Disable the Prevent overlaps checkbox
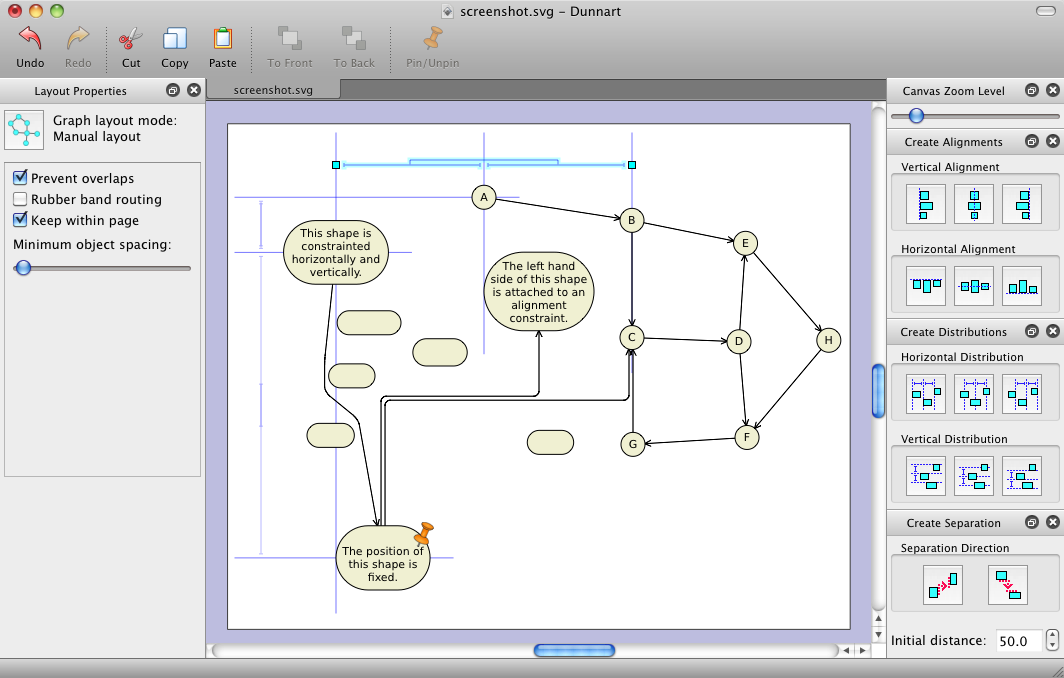1064x678 pixels. click(20, 178)
